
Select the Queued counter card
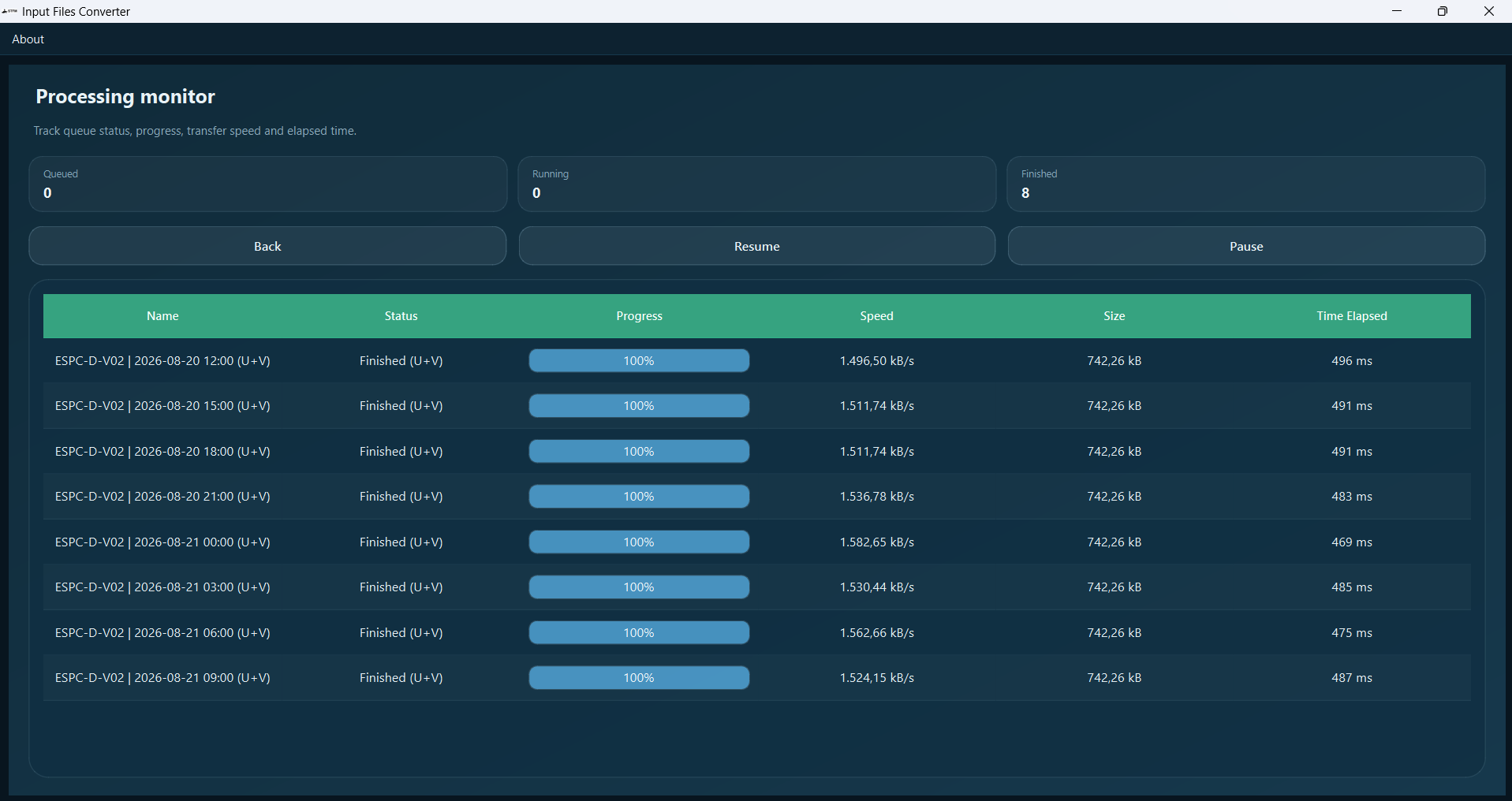click(267, 184)
